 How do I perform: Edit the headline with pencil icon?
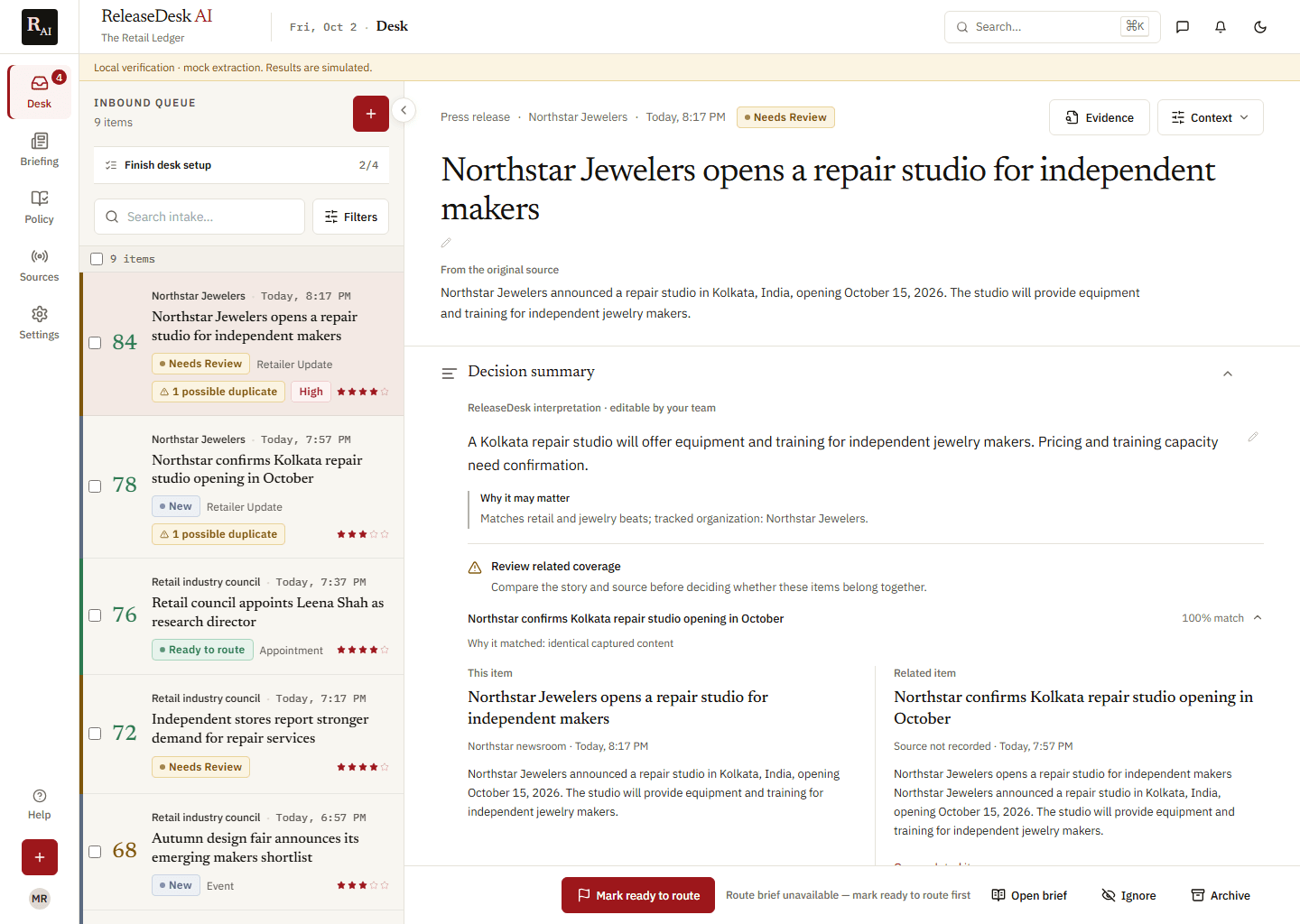click(x=446, y=243)
